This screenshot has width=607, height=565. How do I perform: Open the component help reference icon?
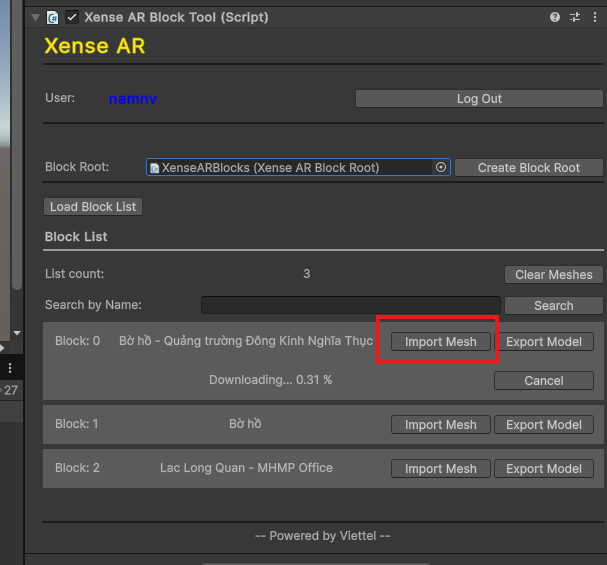click(555, 17)
